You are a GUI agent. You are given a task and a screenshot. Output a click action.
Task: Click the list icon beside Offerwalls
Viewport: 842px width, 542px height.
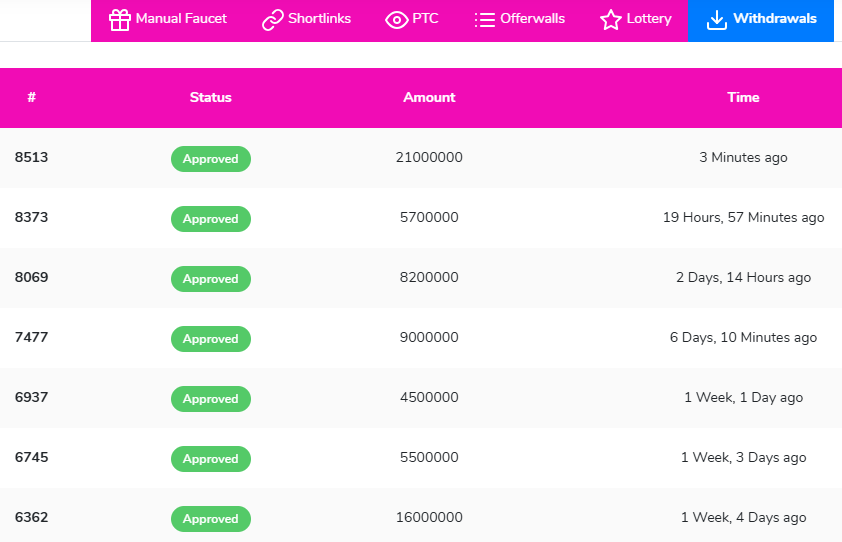[485, 20]
